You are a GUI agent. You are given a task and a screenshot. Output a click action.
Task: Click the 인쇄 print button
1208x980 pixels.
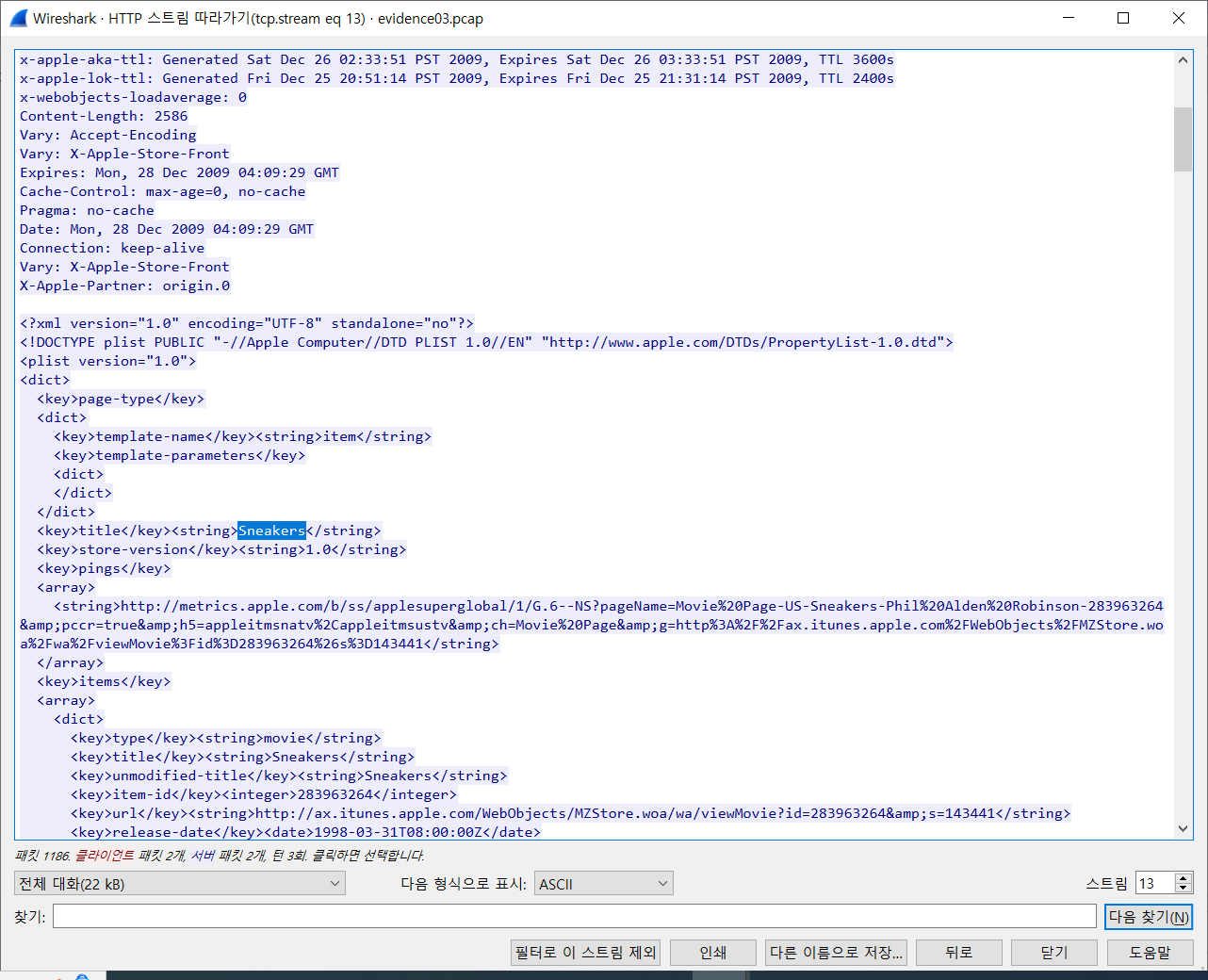pyautogui.click(x=712, y=952)
